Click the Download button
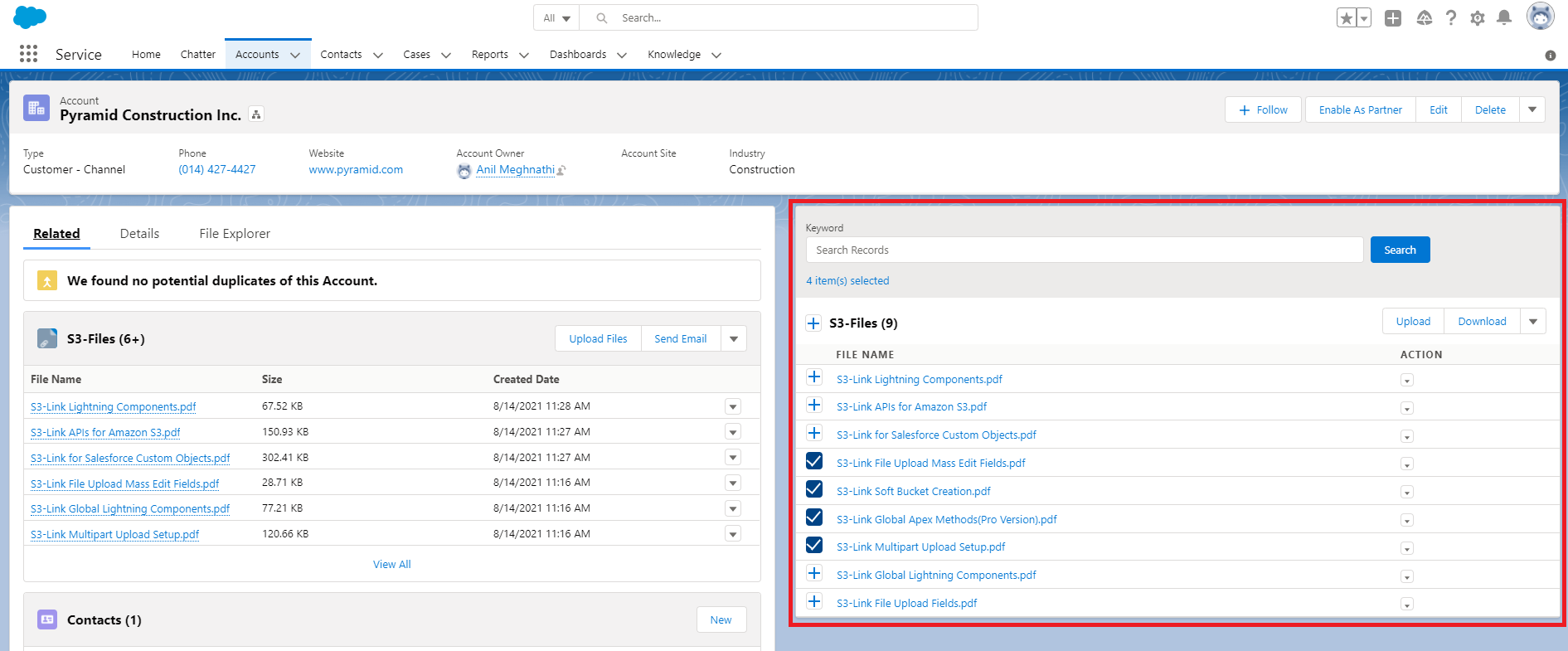This screenshot has height=651, width=1568. tap(1483, 321)
